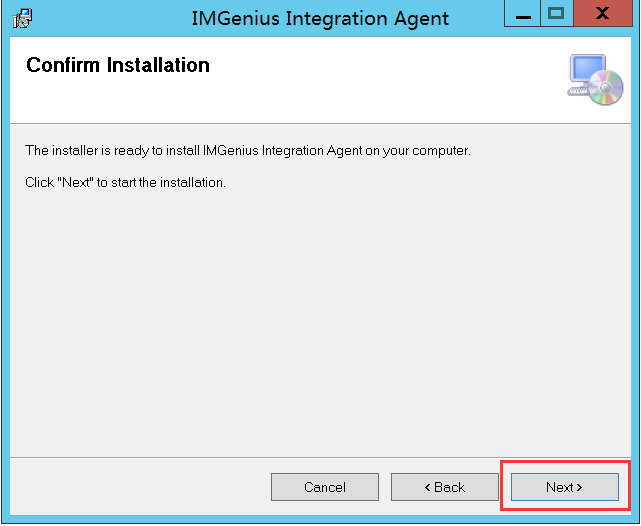
Task: Click Next to start the installation
Action: (564, 487)
